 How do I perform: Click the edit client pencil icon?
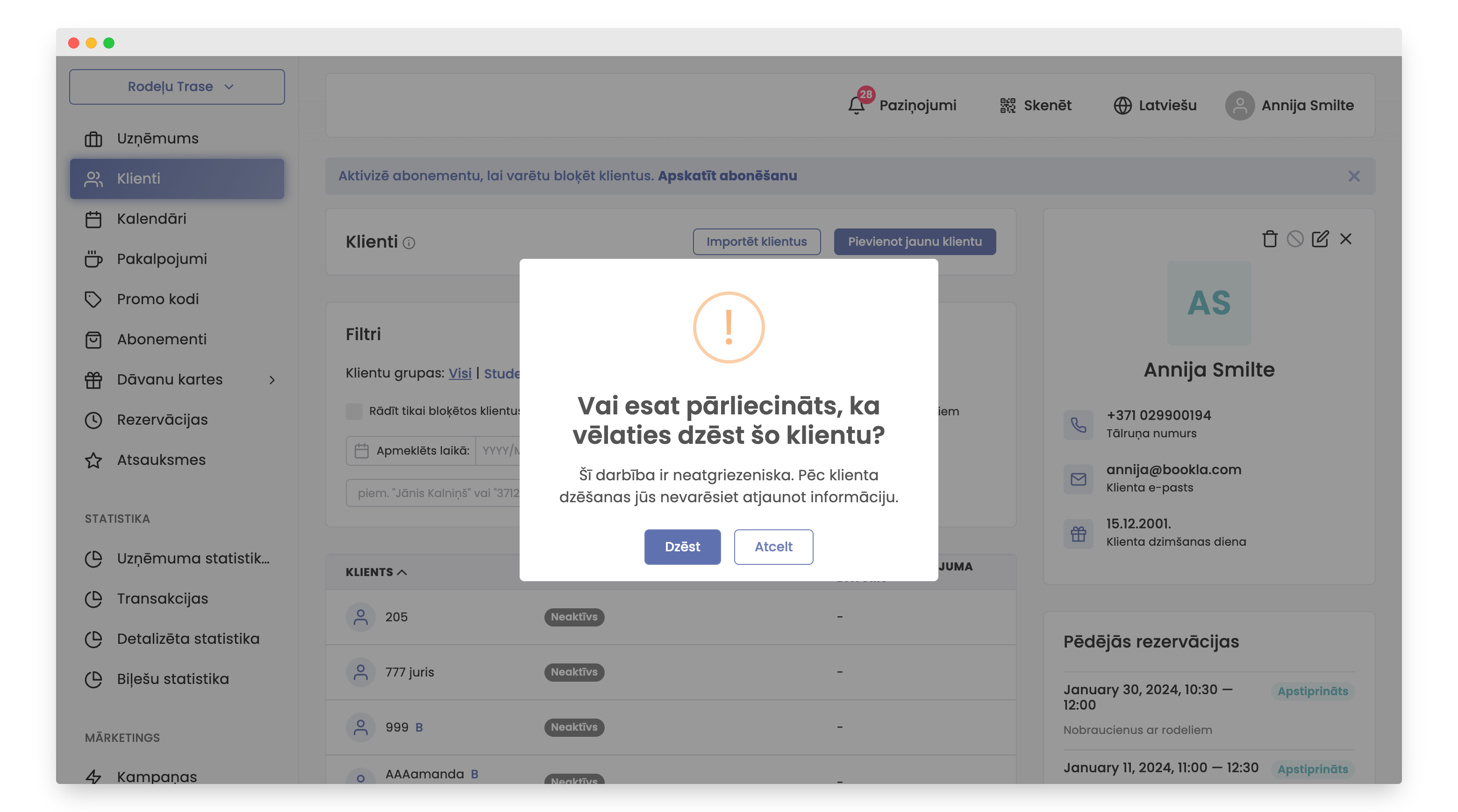pyautogui.click(x=1320, y=239)
